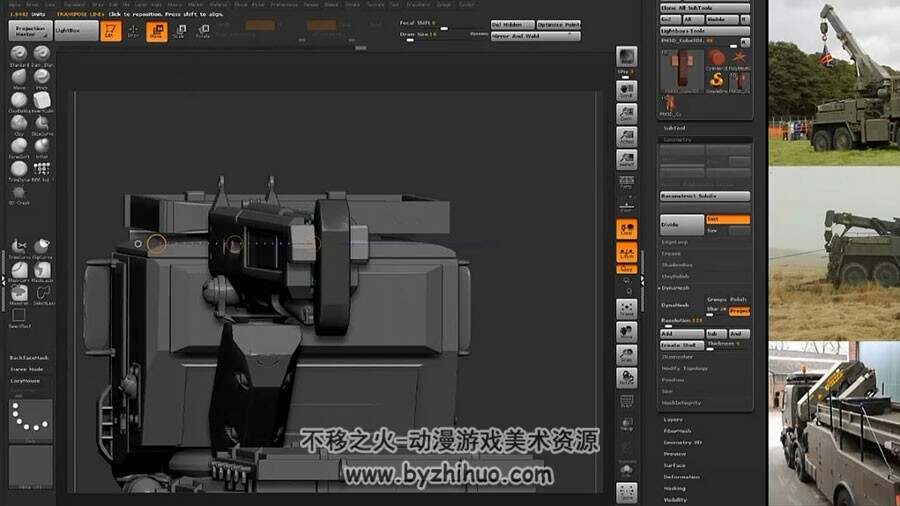Select the SelectRect brush
This screenshot has width=900, height=506.
tap(19, 316)
